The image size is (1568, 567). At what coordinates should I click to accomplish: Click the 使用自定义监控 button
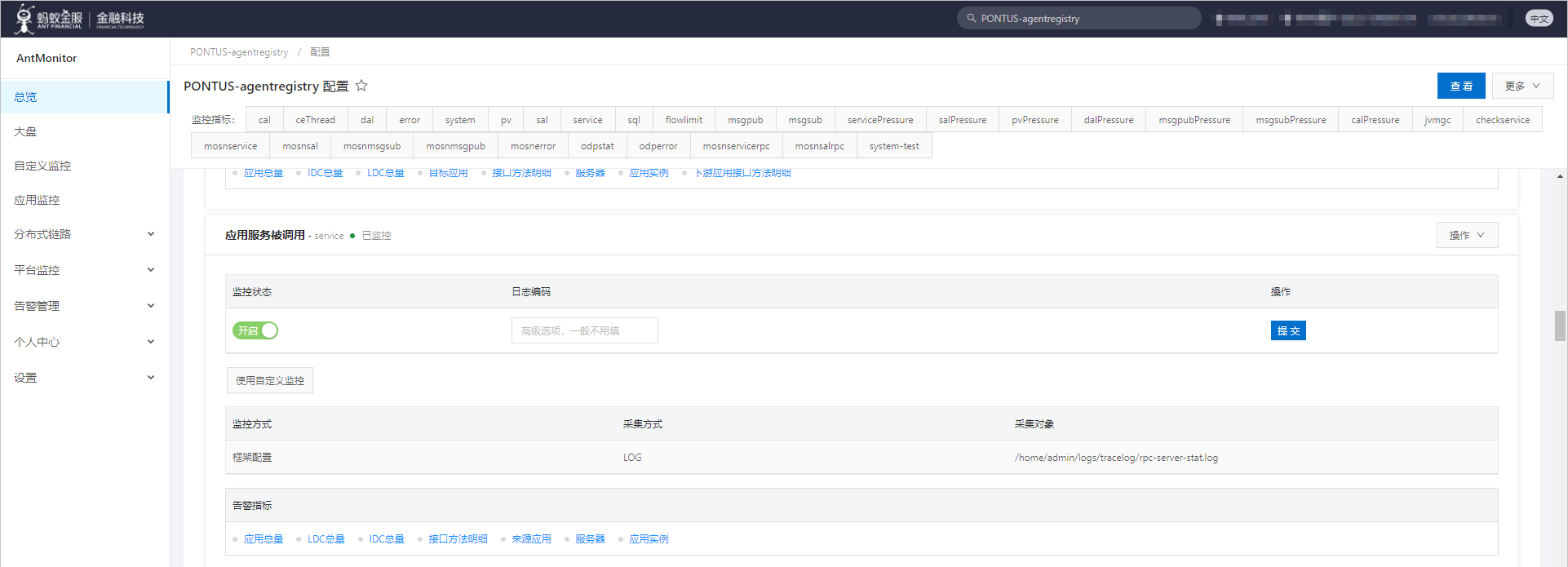[x=270, y=380]
